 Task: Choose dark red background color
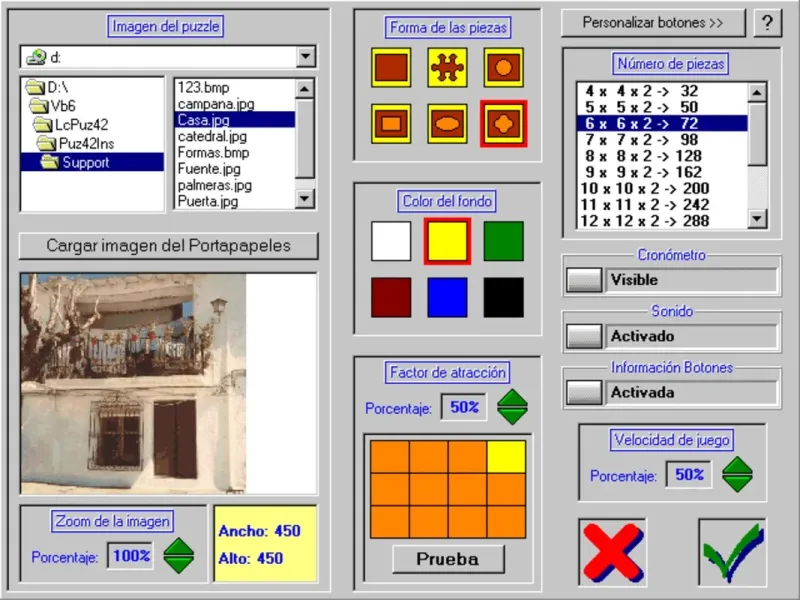[x=391, y=297]
